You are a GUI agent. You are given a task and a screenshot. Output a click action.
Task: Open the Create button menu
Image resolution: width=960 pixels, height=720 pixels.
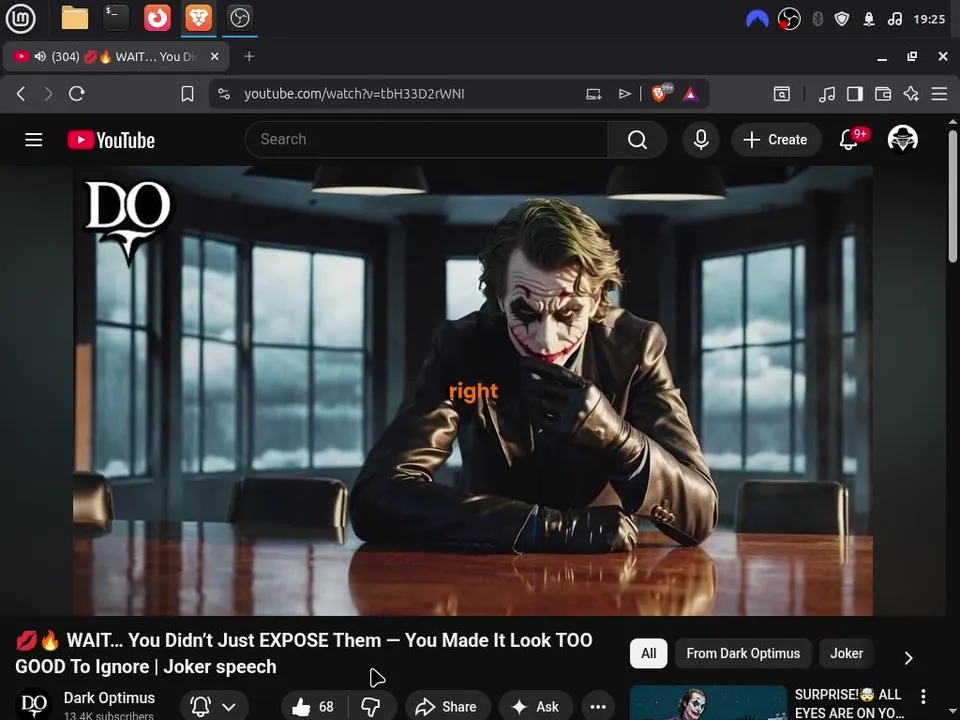(x=776, y=140)
